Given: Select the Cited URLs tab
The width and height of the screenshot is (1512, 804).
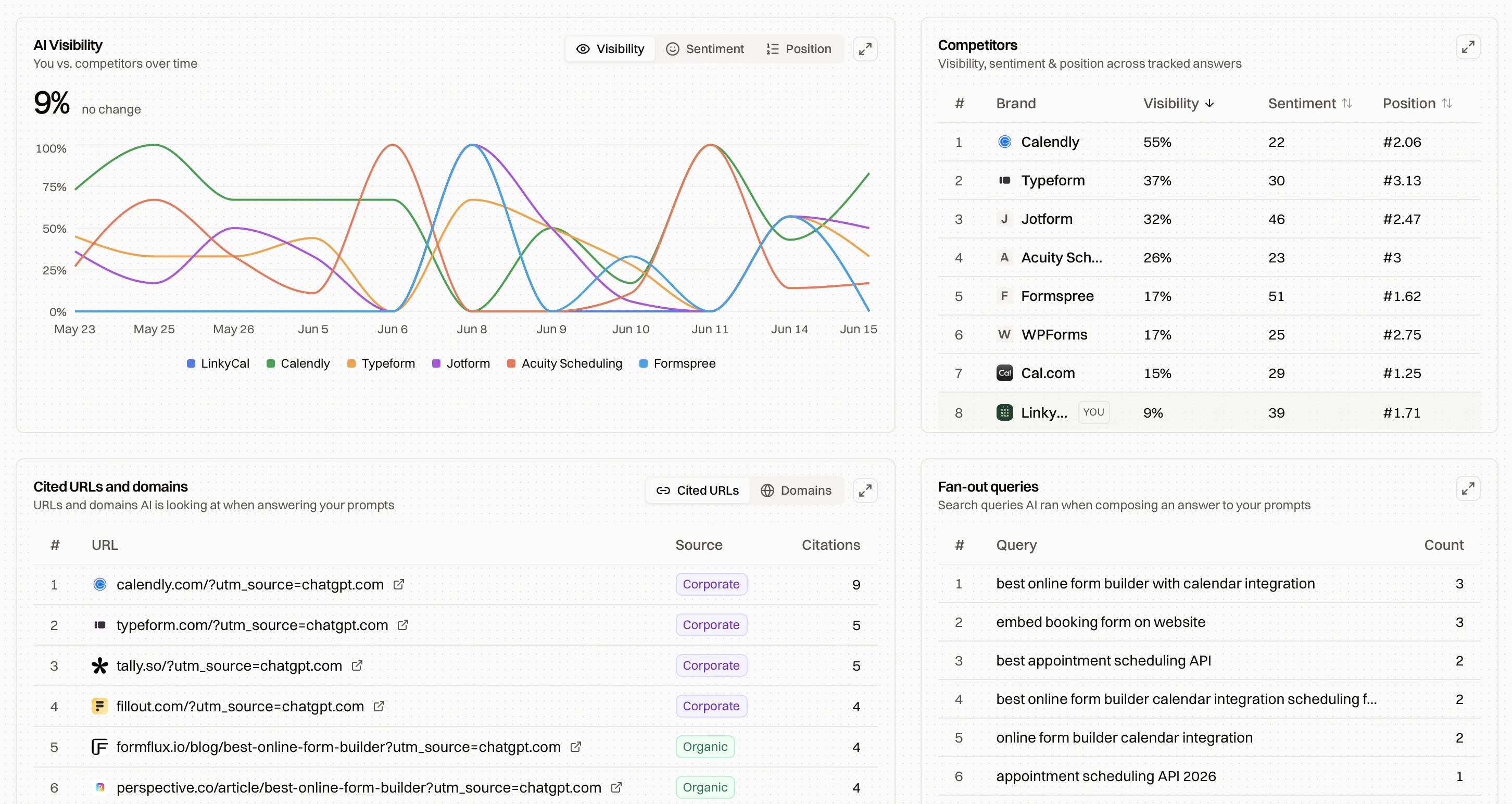Looking at the screenshot, I should (x=697, y=491).
